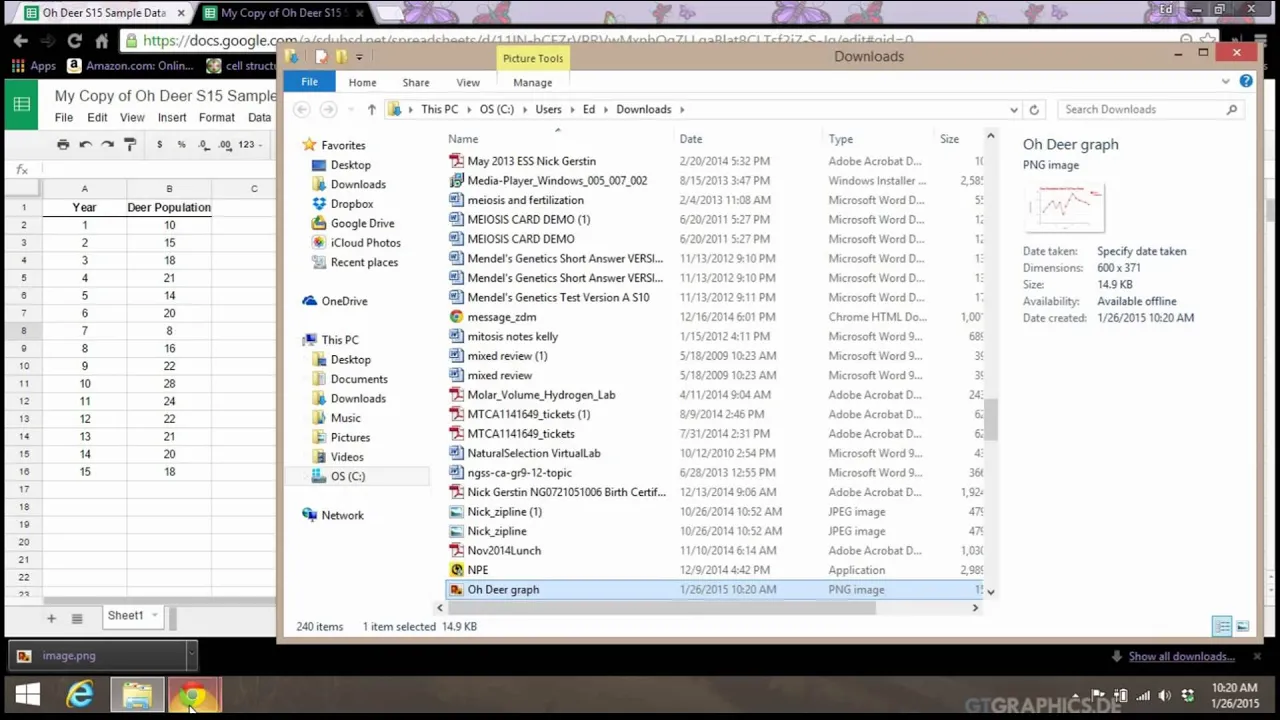The width and height of the screenshot is (1280, 720).
Task: Open the Edit menu in Google Sheets
Action: pyautogui.click(x=97, y=117)
